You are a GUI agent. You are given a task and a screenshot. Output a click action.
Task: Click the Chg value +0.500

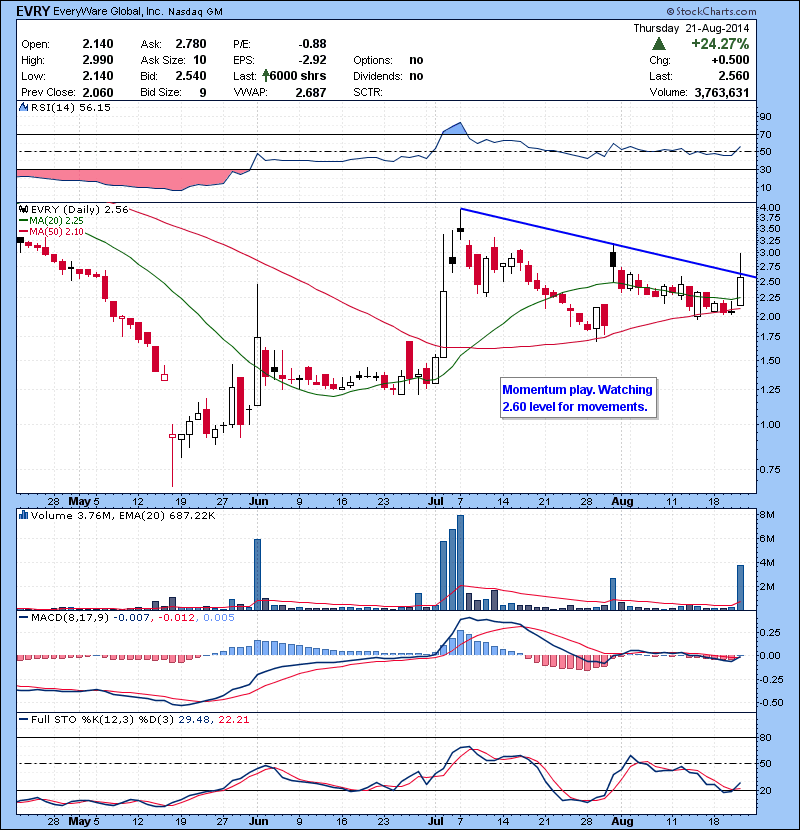(730, 60)
